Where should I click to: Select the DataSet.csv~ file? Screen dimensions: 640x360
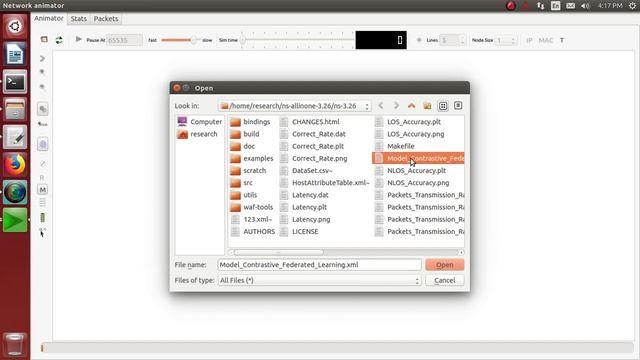pos(307,171)
